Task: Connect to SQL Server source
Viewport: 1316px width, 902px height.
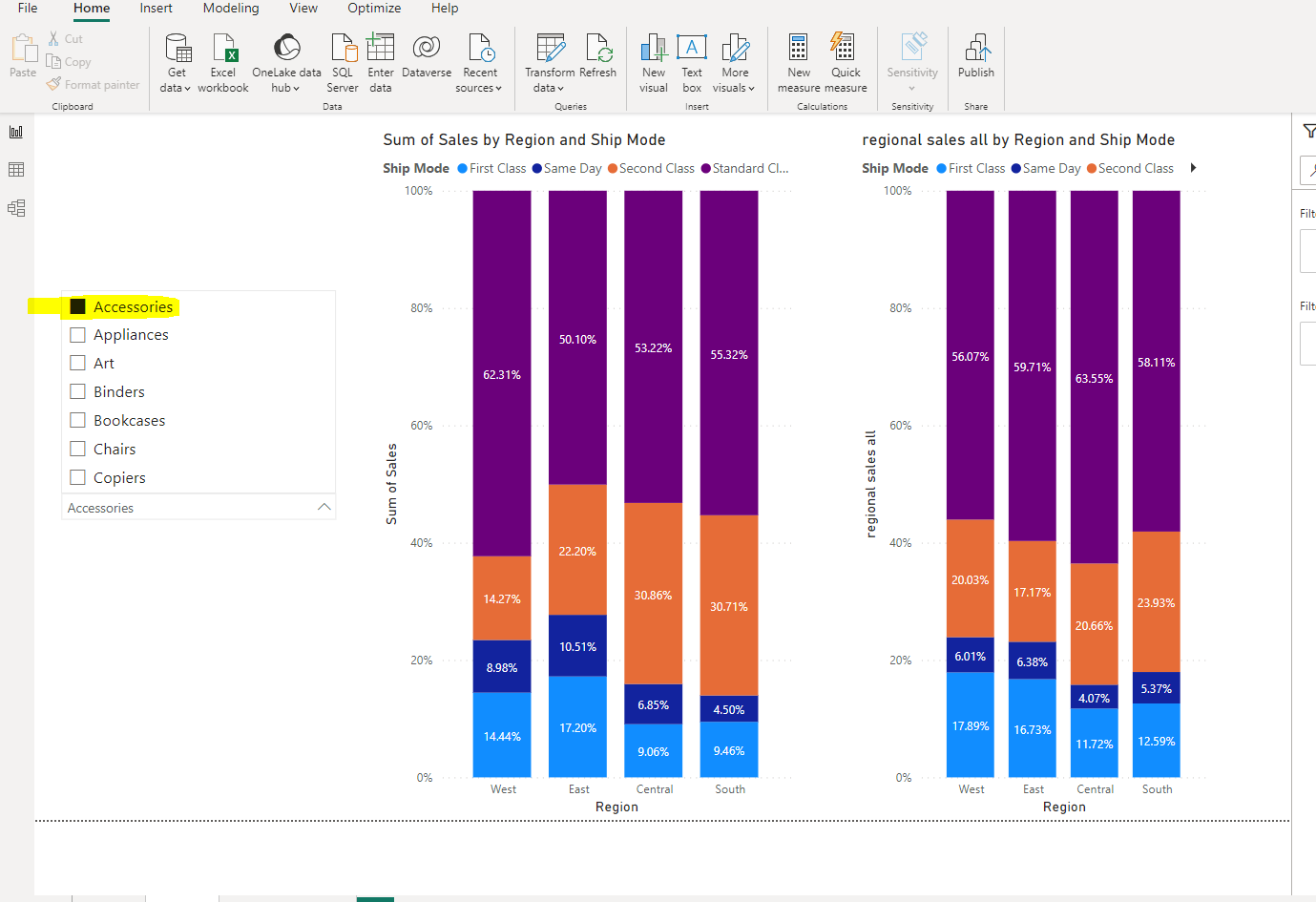Action: 343,63
